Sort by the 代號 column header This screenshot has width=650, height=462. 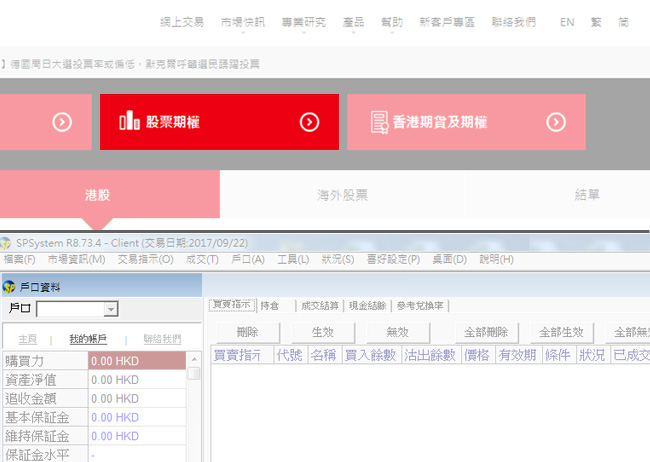point(290,355)
